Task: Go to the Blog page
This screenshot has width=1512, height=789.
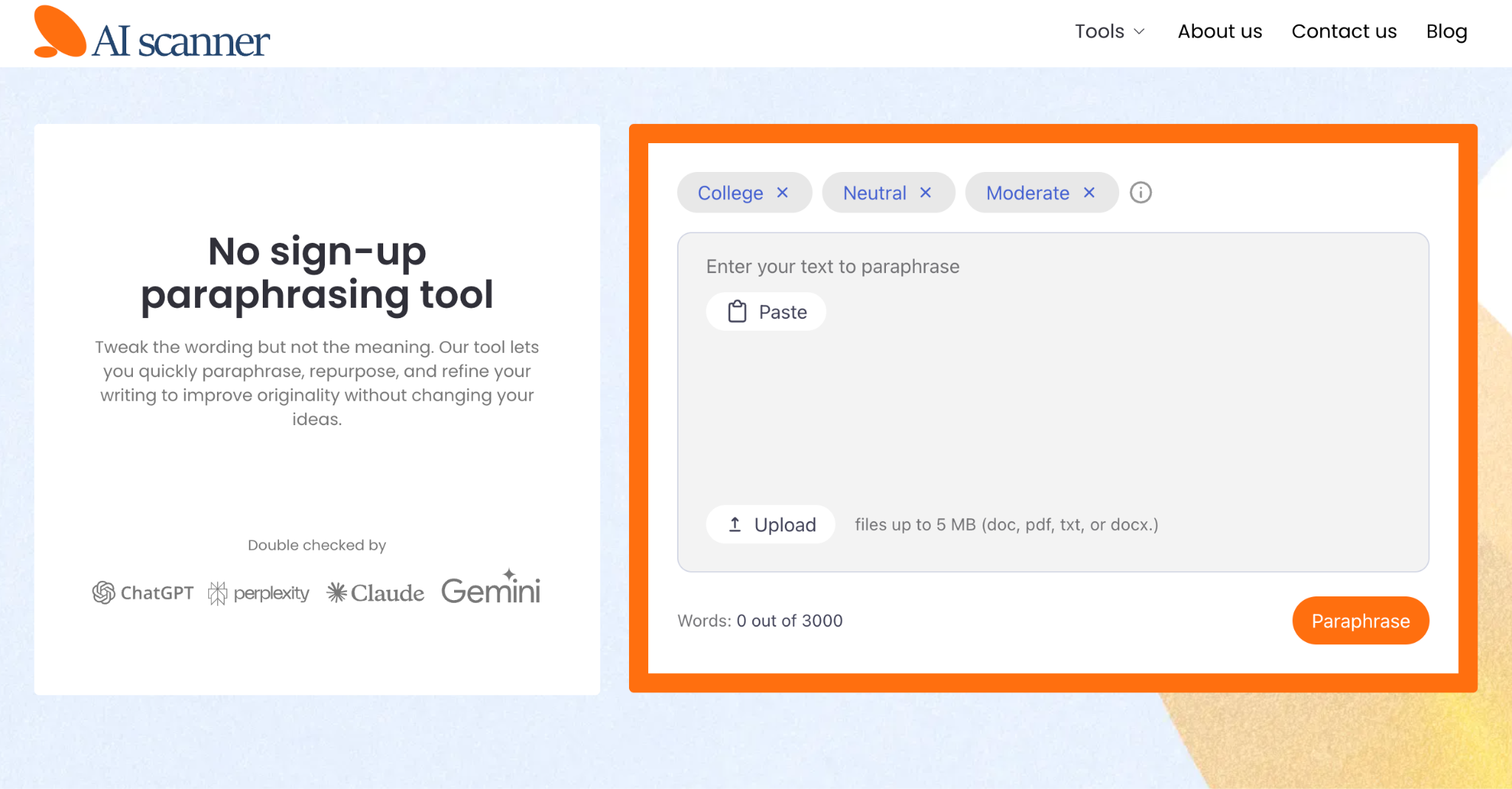Action: [1446, 31]
